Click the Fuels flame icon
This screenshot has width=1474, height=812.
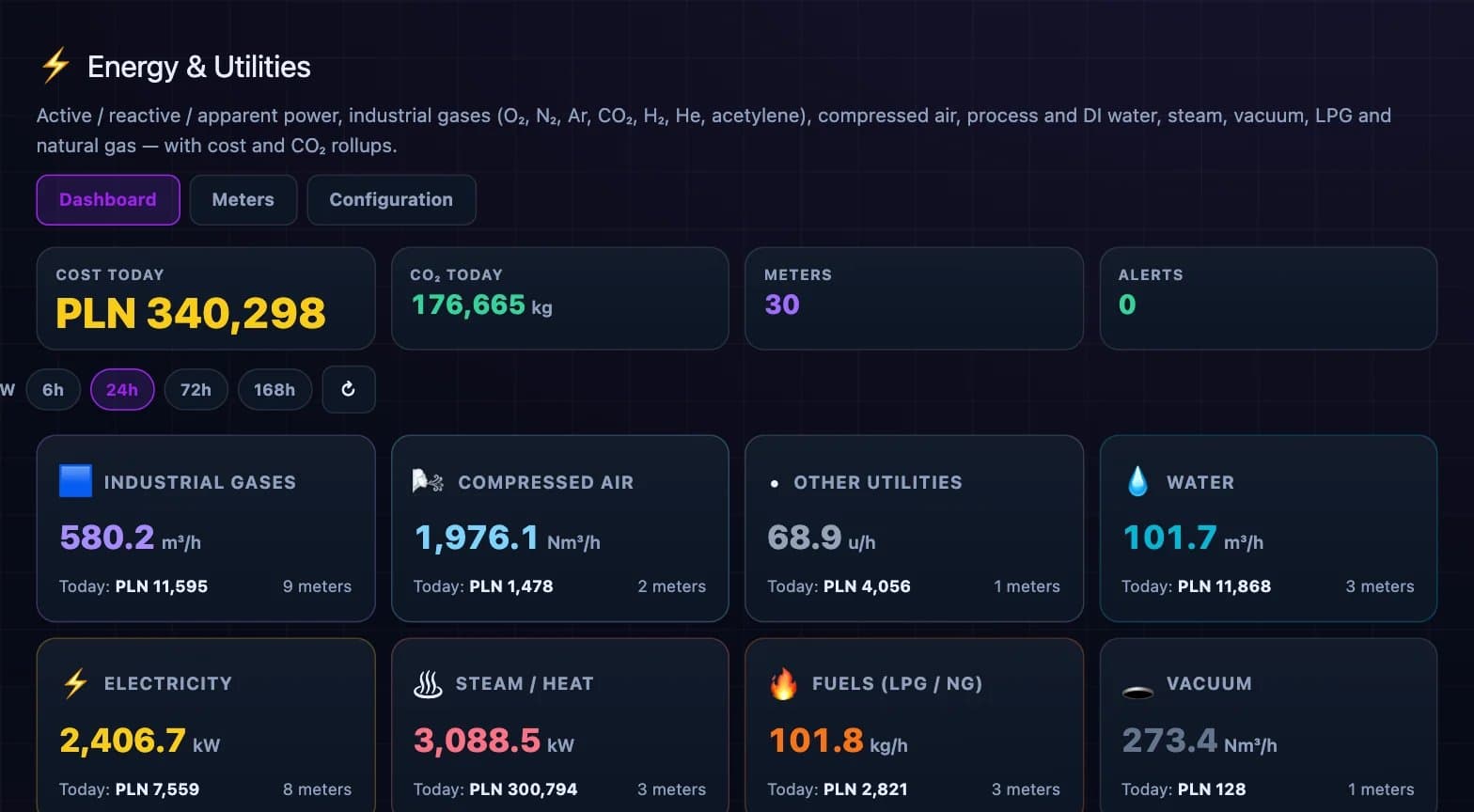click(x=783, y=683)
